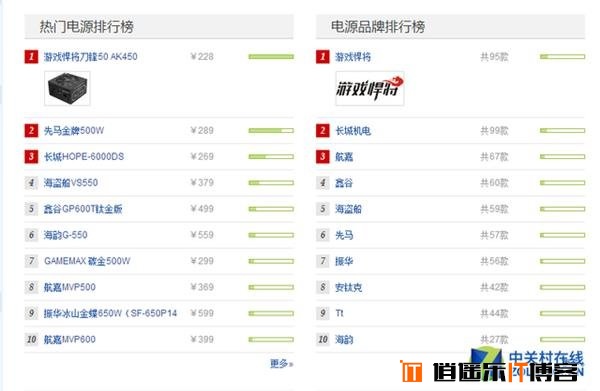
Task: Click the 共99款 count for 长城机电
Action: (494, 131)
